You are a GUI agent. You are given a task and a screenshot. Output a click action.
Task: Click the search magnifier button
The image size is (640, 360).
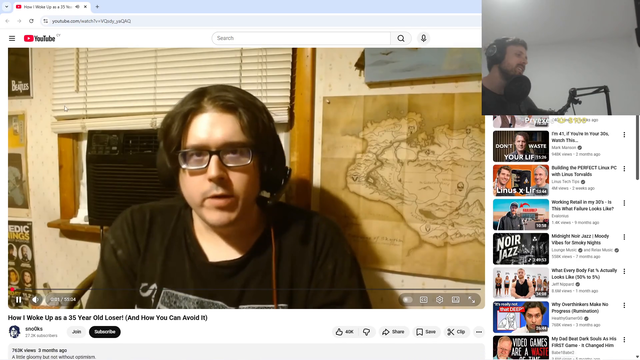click(401, 38)
